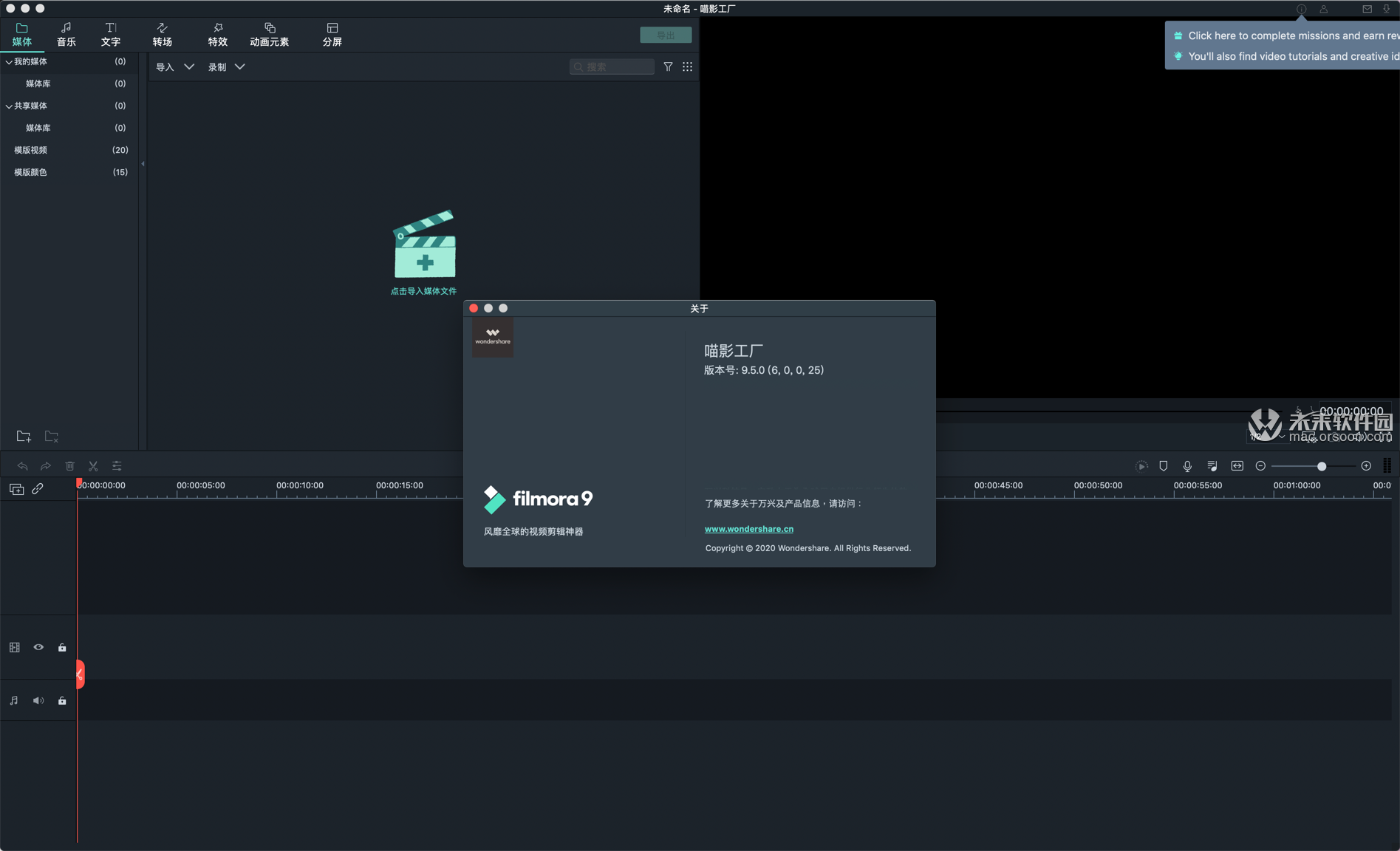Click zoom to fit timeline icon

point(1237,466)
